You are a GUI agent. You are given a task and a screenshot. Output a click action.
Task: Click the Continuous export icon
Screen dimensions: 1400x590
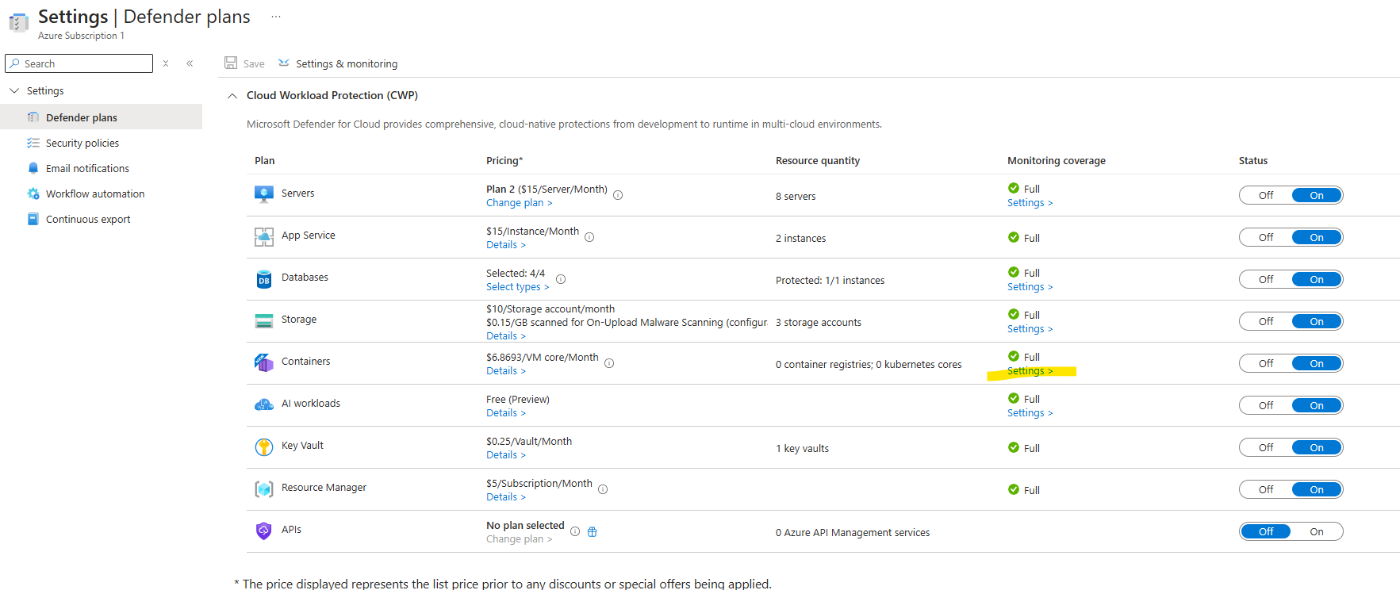[x=33, y=219]
